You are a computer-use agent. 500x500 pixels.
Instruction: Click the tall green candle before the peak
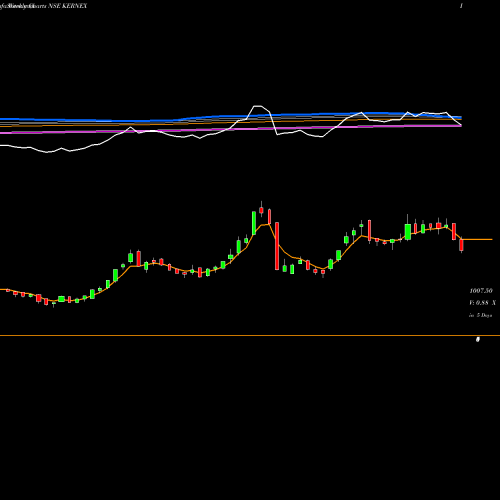[x=254, y=223]
